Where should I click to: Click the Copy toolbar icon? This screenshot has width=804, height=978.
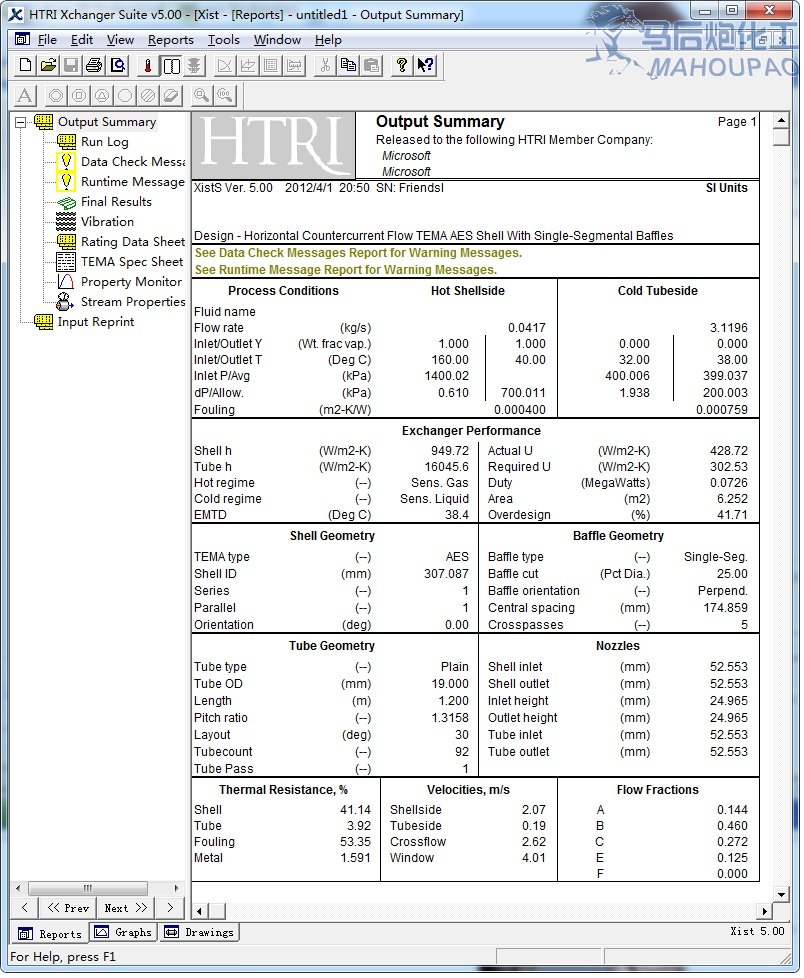(348, 65)
